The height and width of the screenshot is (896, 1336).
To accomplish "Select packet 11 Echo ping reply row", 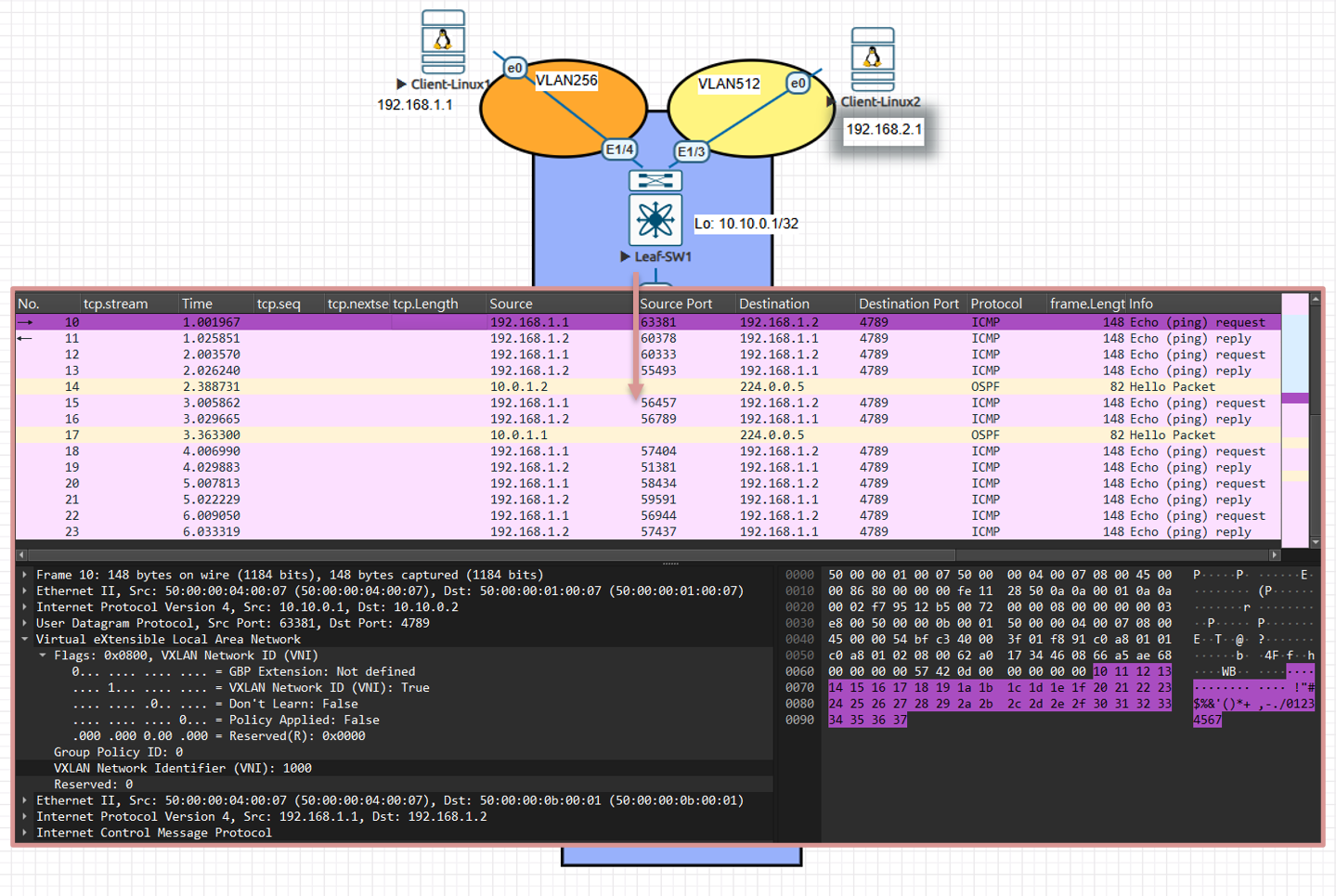I will (557, 339).
